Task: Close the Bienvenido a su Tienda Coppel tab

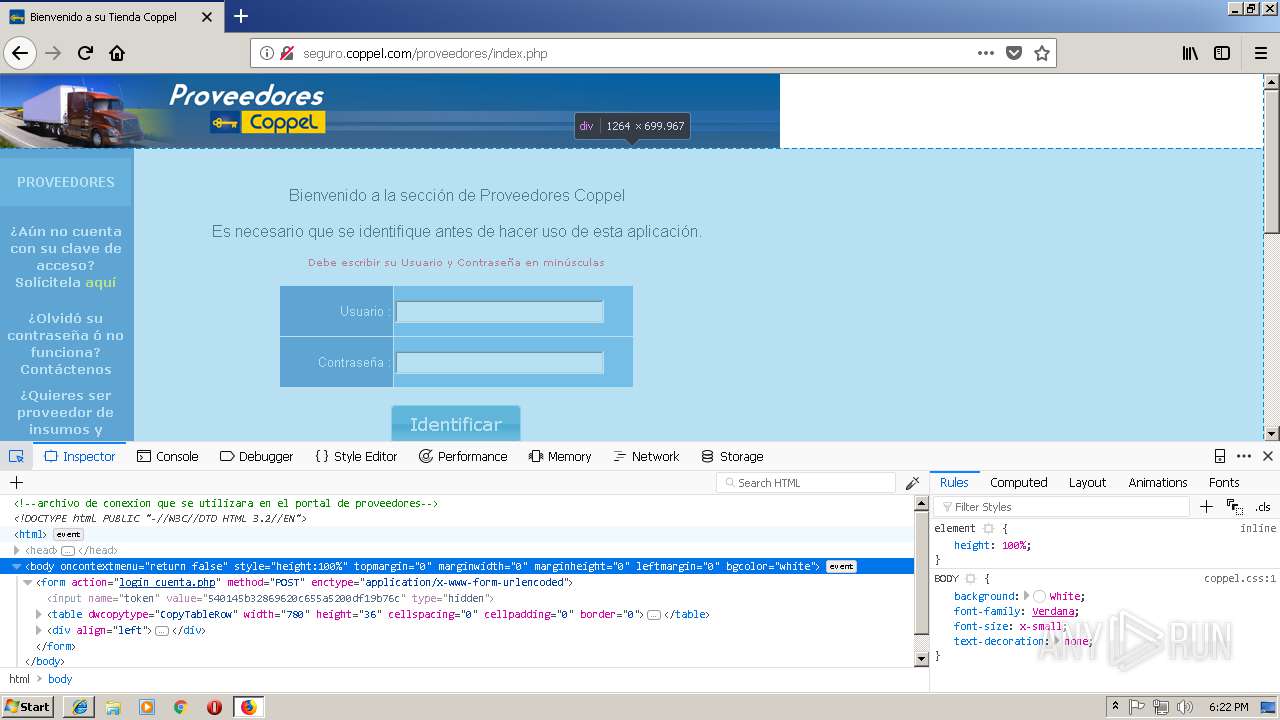Action: point(207,17)
